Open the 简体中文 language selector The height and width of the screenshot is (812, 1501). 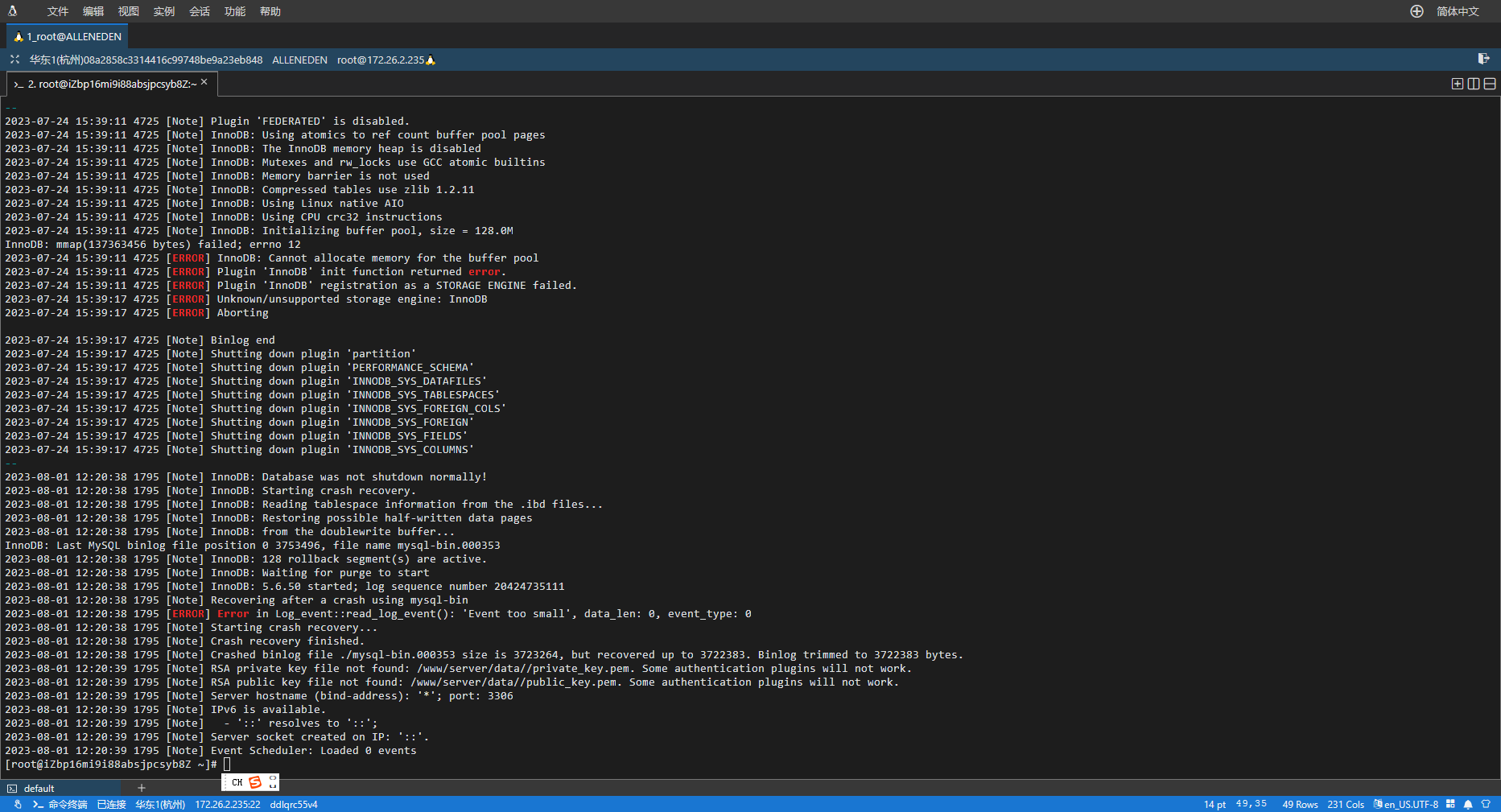click(1458, 11)
